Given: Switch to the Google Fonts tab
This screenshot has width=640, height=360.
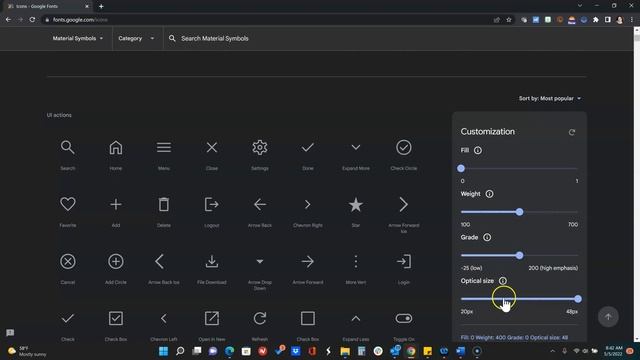Looking at the screenshot, I should [x=48, y=6].
